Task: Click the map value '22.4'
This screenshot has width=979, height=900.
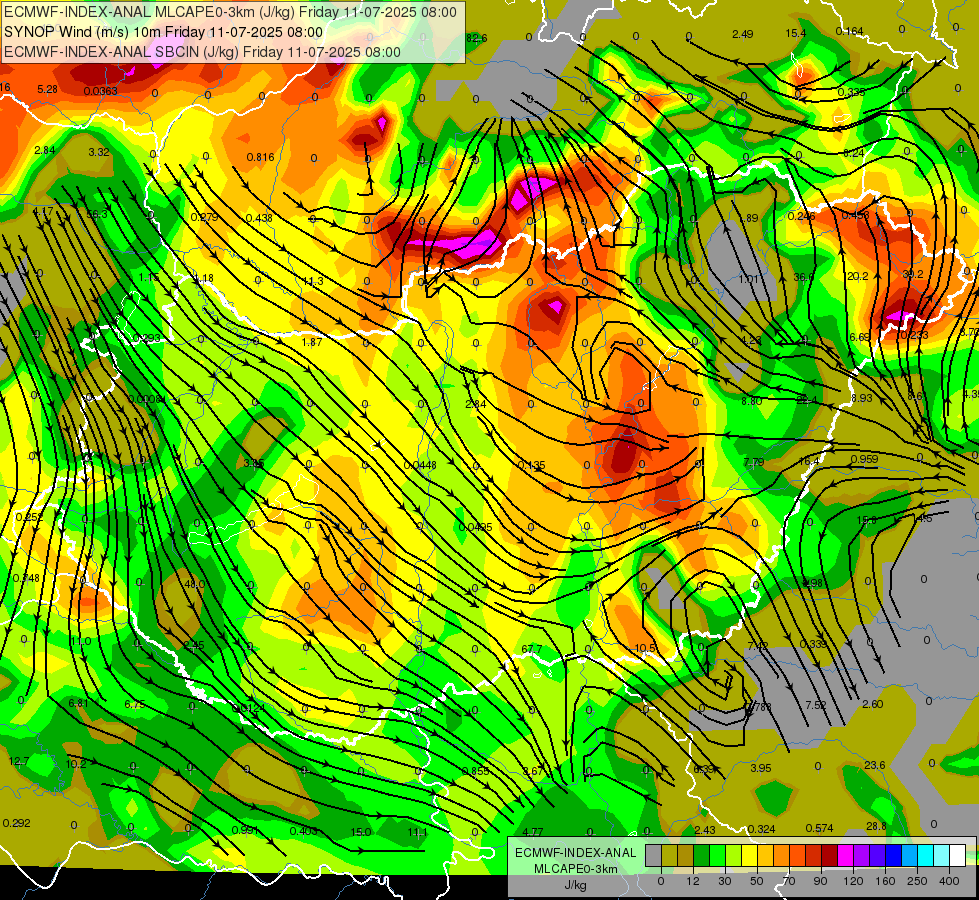Action: click(x=807, y=400)
